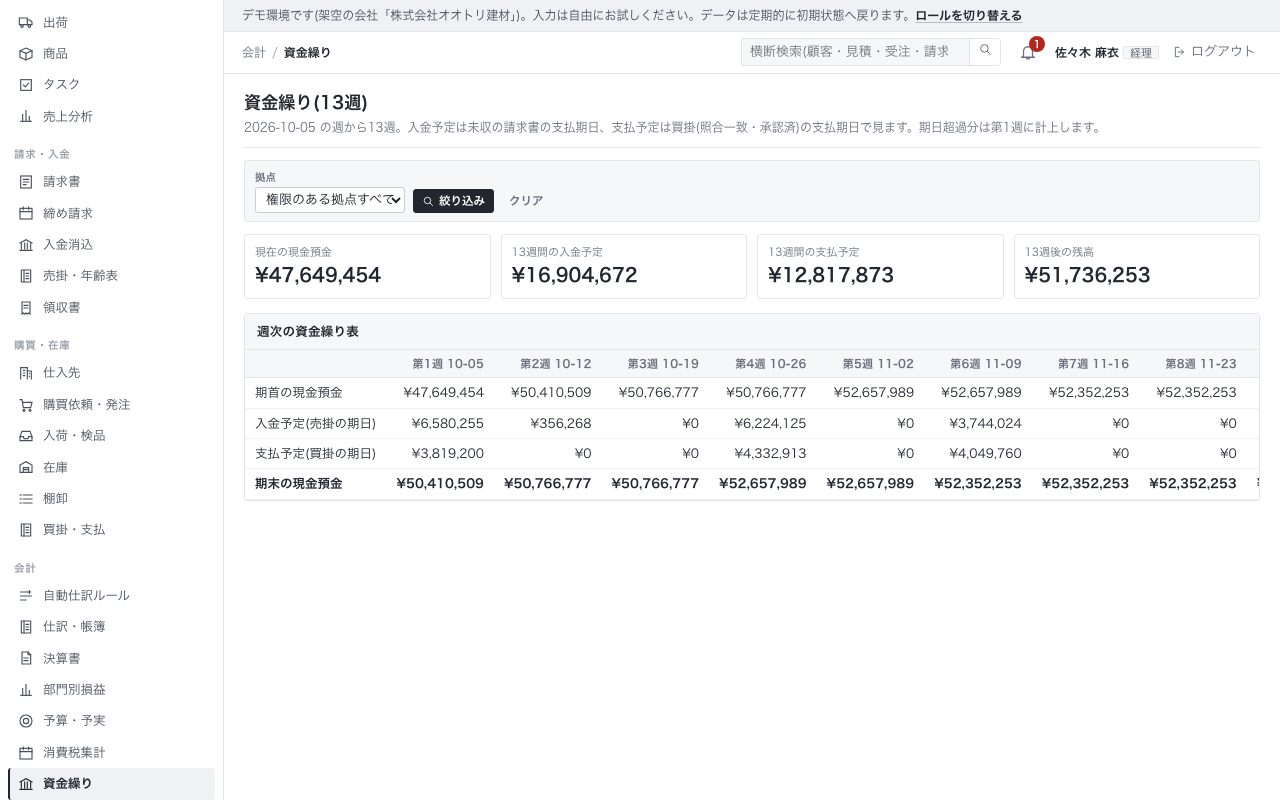The height and width of the screenshot is (800, 1280).
Task: Click the ledger icon beside 売掛・年齢表
Action: (26, 276)
